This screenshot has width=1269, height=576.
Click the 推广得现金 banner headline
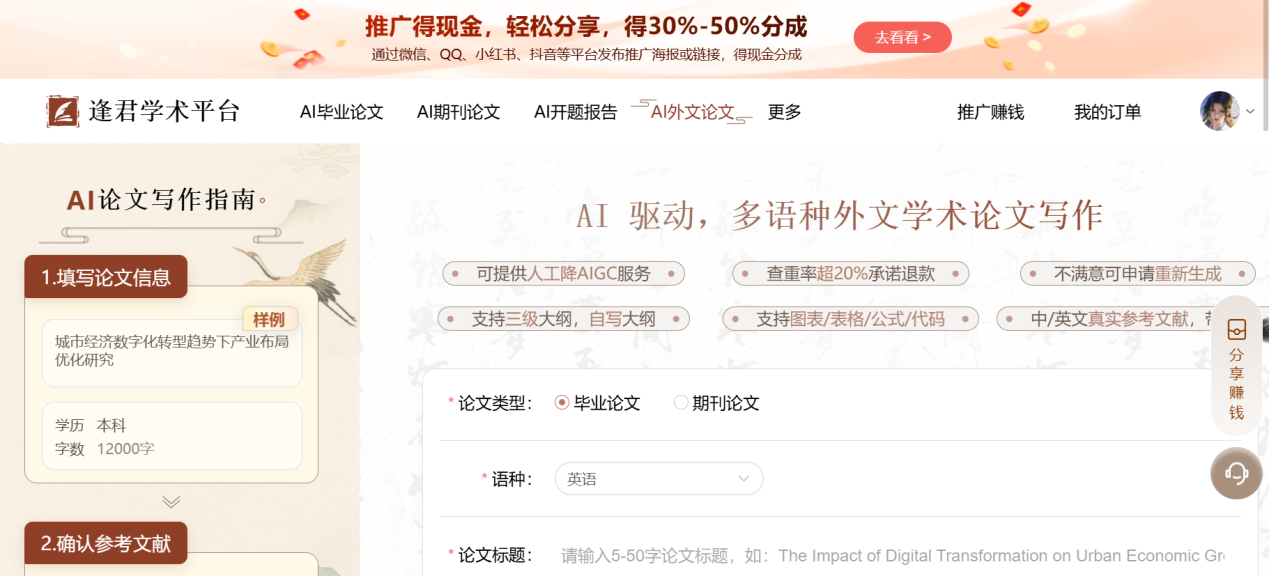586,26
